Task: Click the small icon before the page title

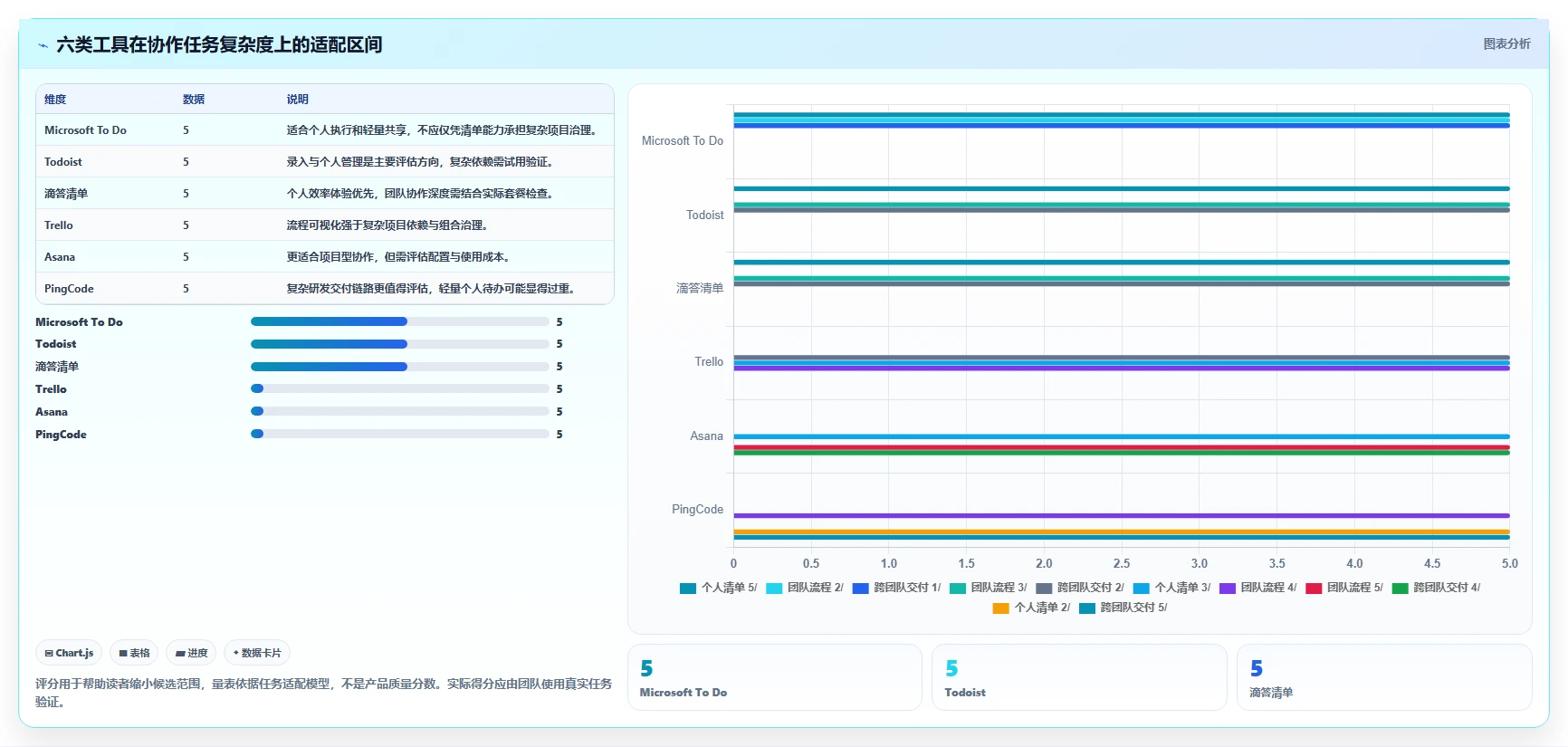Action: (43, 45)
